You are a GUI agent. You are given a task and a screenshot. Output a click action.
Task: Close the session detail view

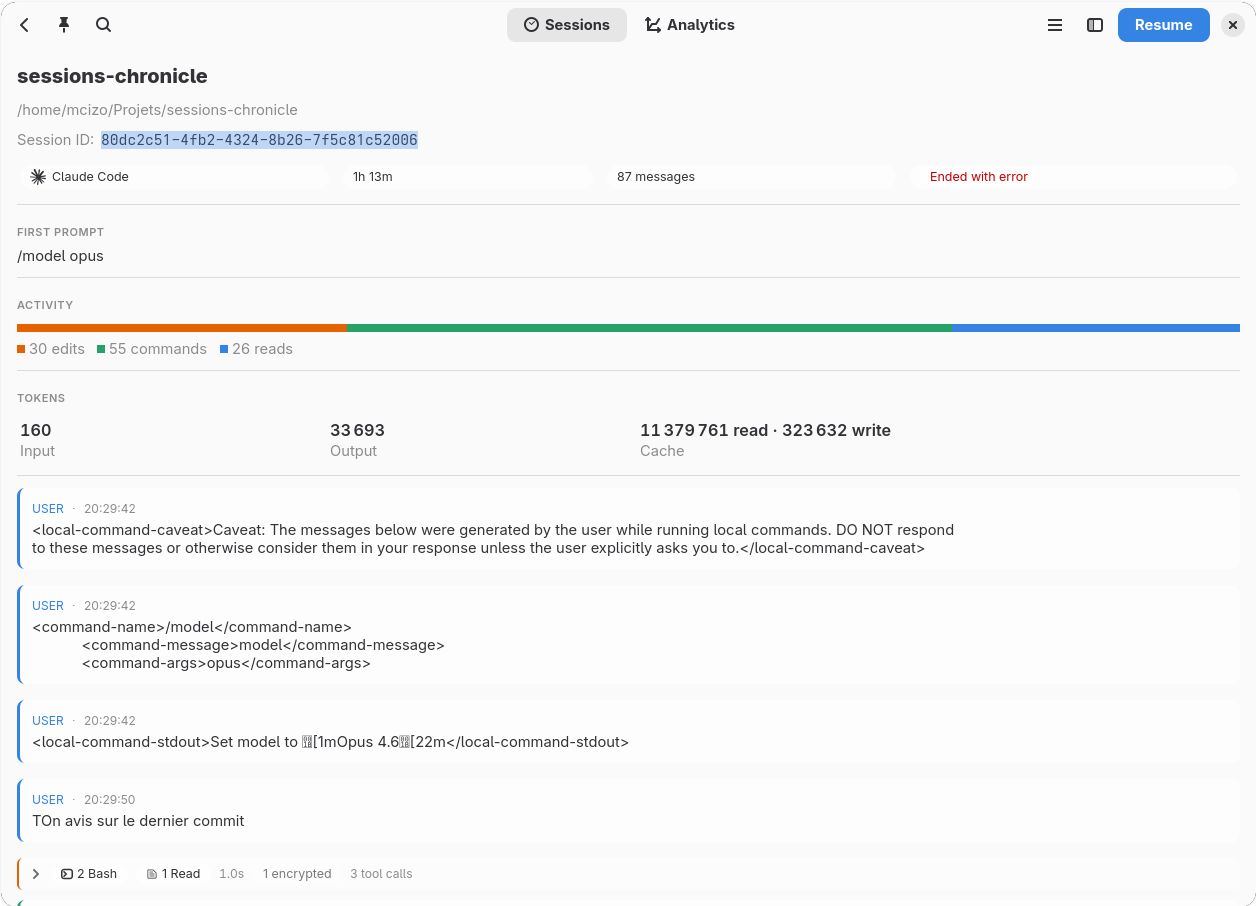(1232, 25)
